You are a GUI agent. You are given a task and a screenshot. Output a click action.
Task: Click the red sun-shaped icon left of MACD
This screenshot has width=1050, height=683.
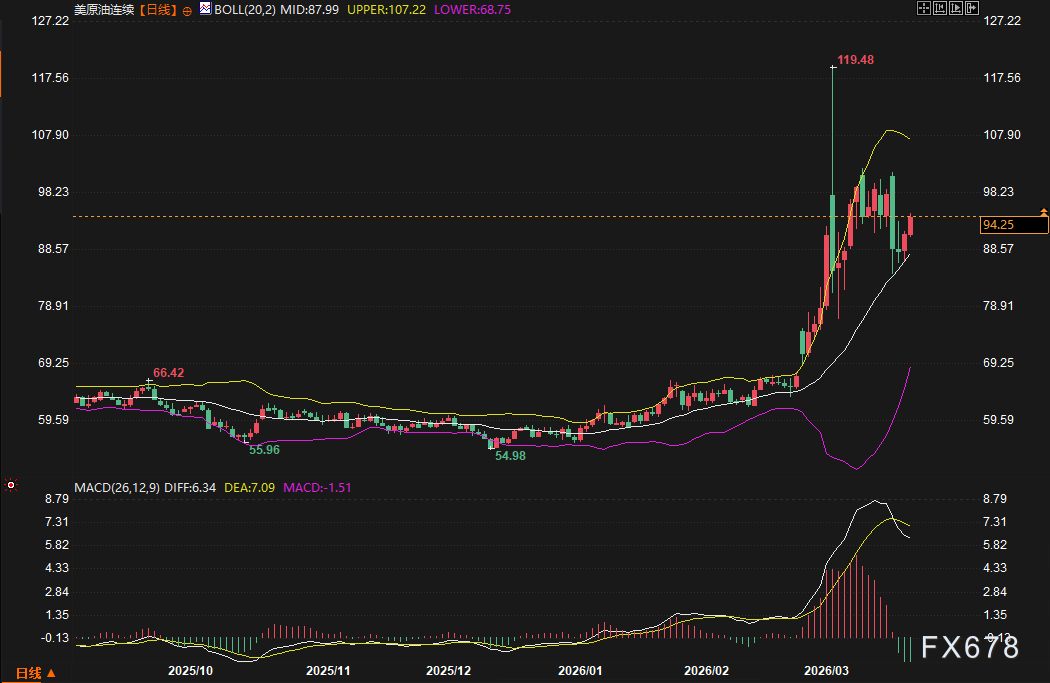(10, 487)
